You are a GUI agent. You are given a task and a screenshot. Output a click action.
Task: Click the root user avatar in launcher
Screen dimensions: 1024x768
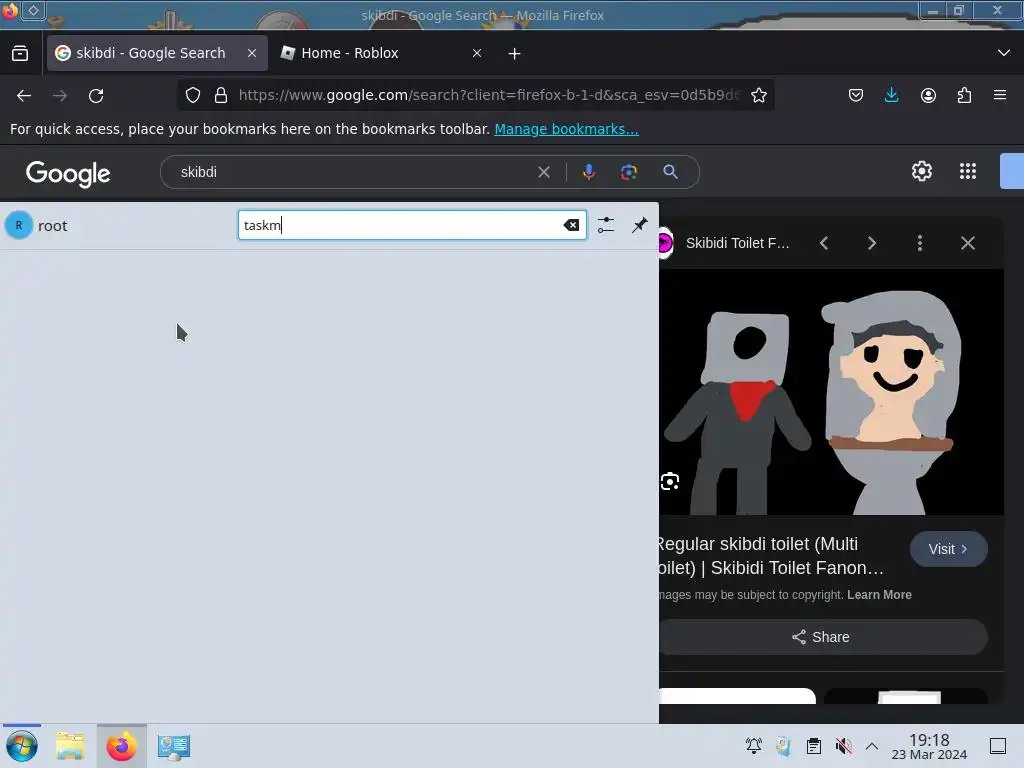[19, 225]
